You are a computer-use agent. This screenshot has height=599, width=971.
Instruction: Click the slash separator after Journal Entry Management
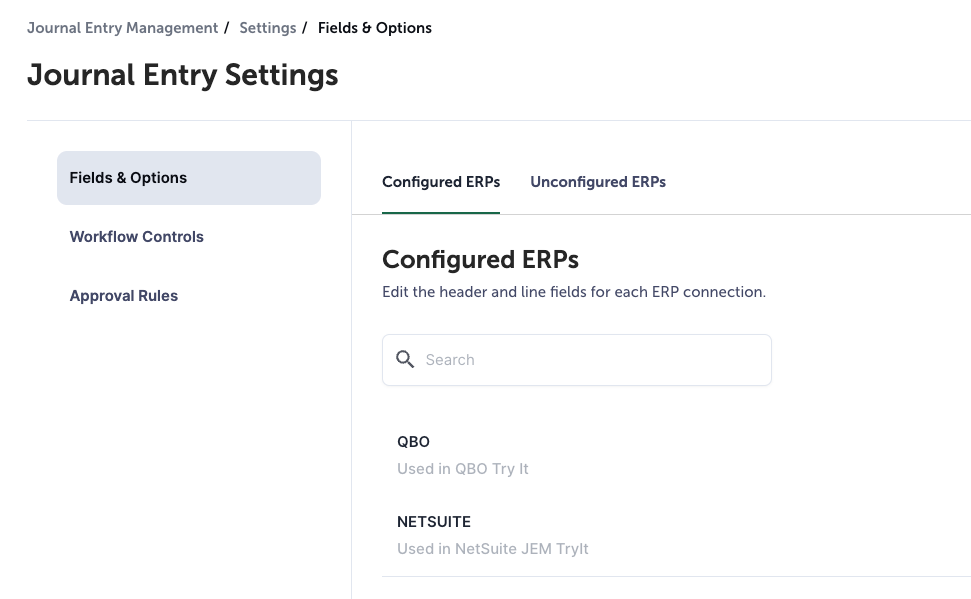point(227,28)
